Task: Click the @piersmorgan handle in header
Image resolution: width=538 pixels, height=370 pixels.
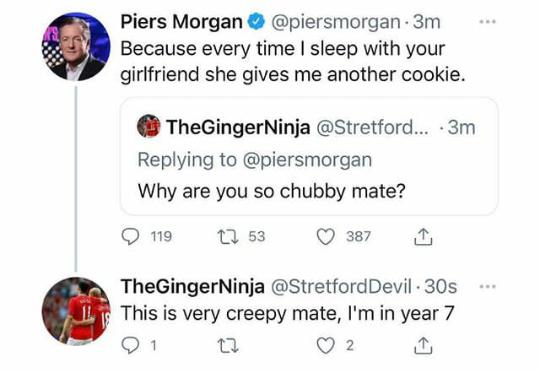Action: [336, 22]
